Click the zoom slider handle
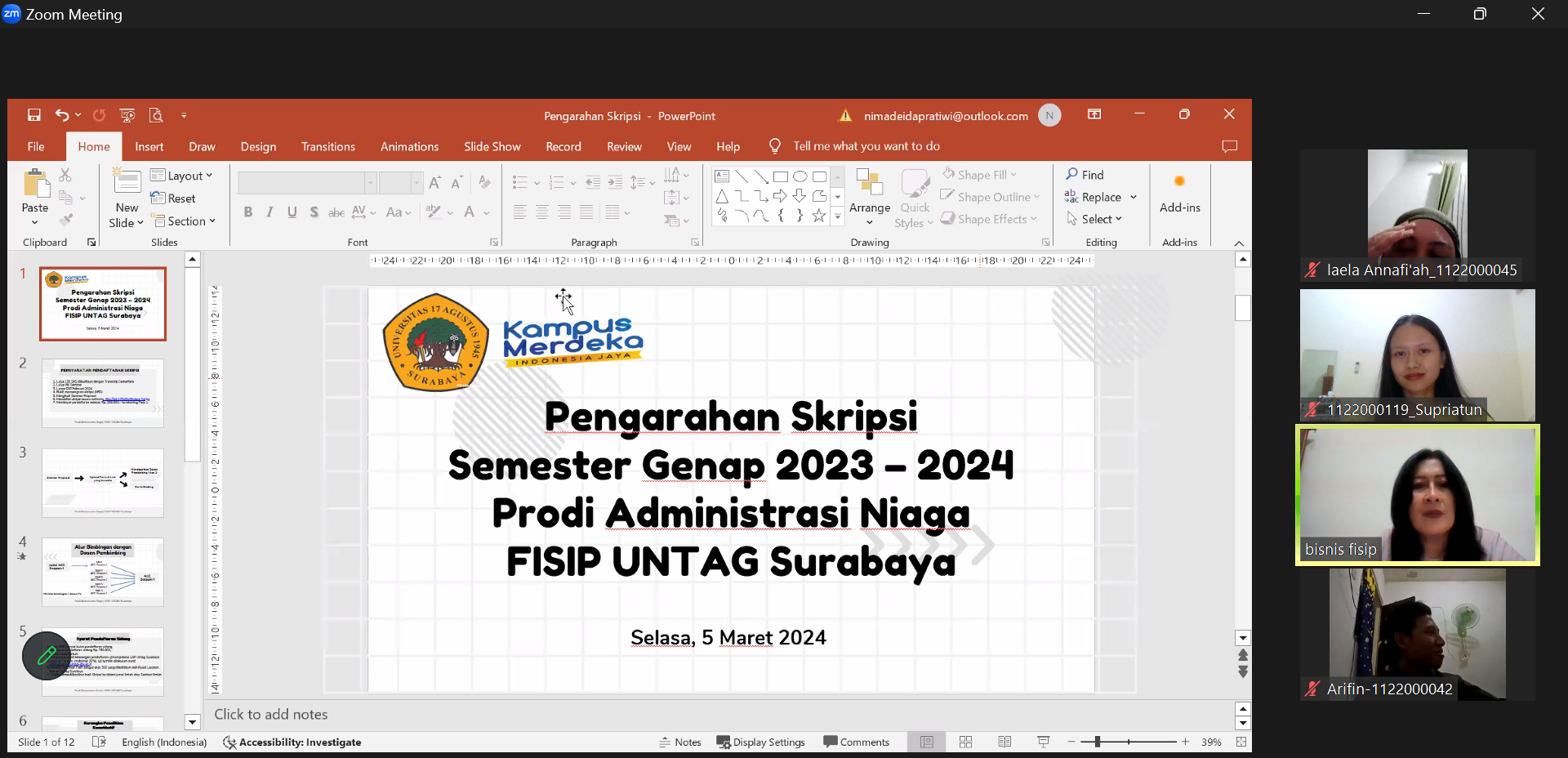The image size is (1568, 758). pos(1098,742)
